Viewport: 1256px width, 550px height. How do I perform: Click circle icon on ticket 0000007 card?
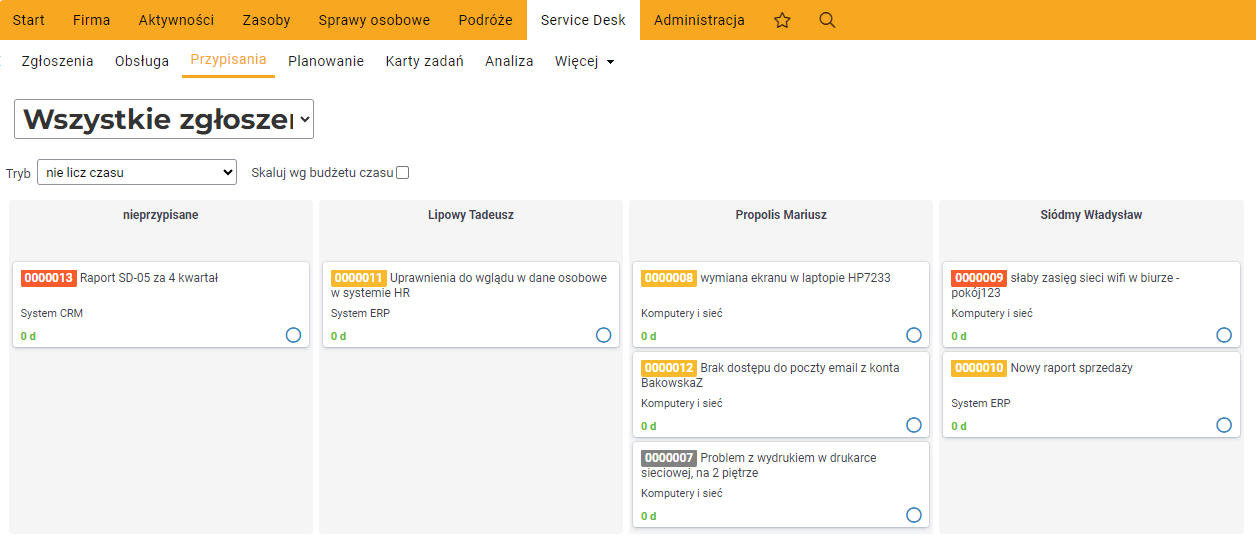click(x=913, y=515)
